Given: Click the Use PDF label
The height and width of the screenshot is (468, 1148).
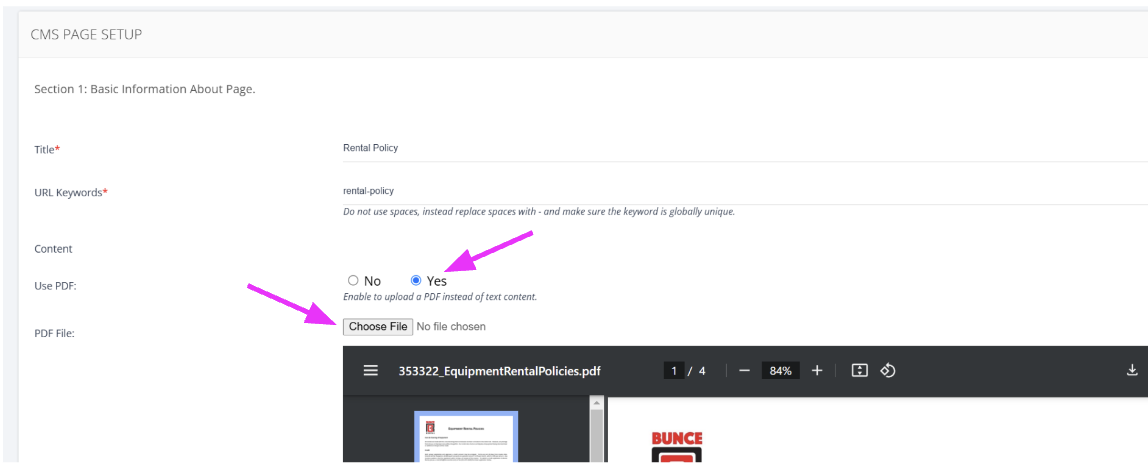Looking at the screenshot, I should [x=56, y=286].
